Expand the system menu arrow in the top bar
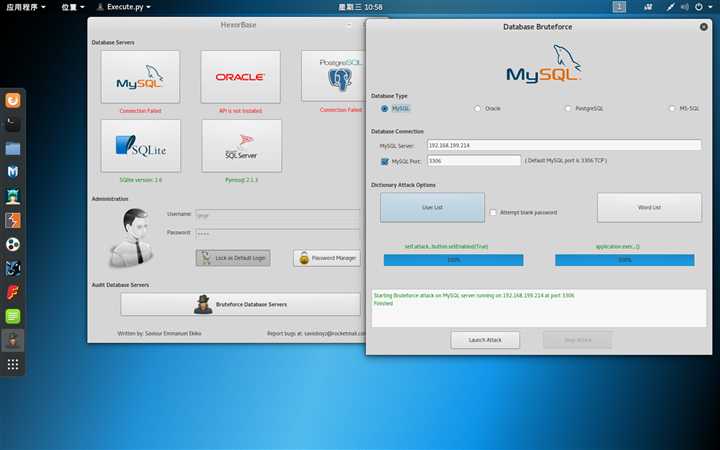 coord(710,7)
